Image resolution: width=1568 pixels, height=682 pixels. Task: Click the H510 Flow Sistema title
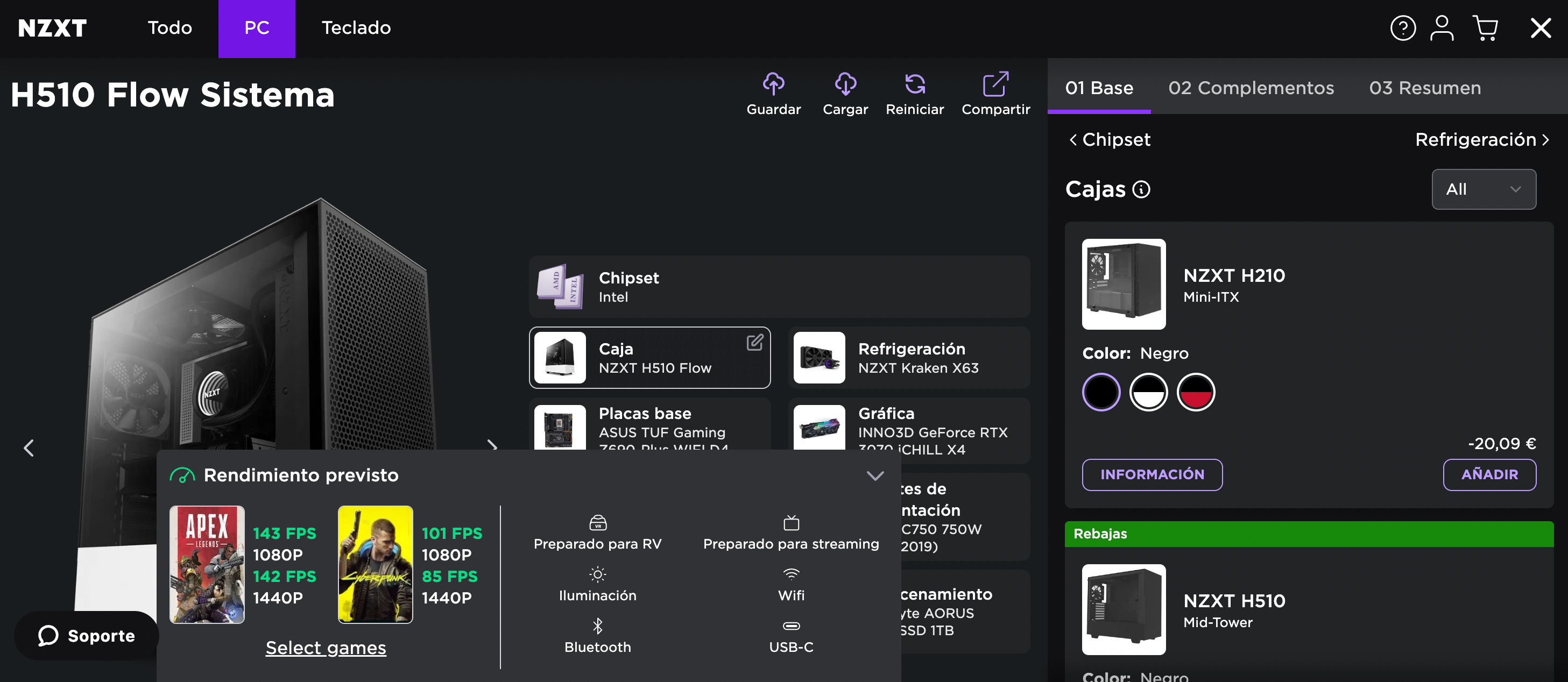pyautogui.click(x=173, y=95)
